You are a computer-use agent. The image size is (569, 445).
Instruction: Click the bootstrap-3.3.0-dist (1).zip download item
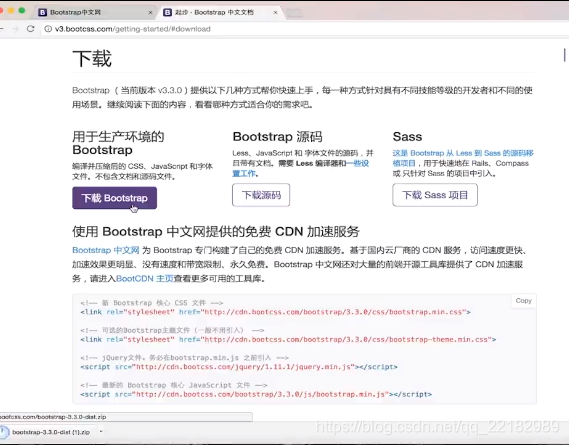click(51, 432)
